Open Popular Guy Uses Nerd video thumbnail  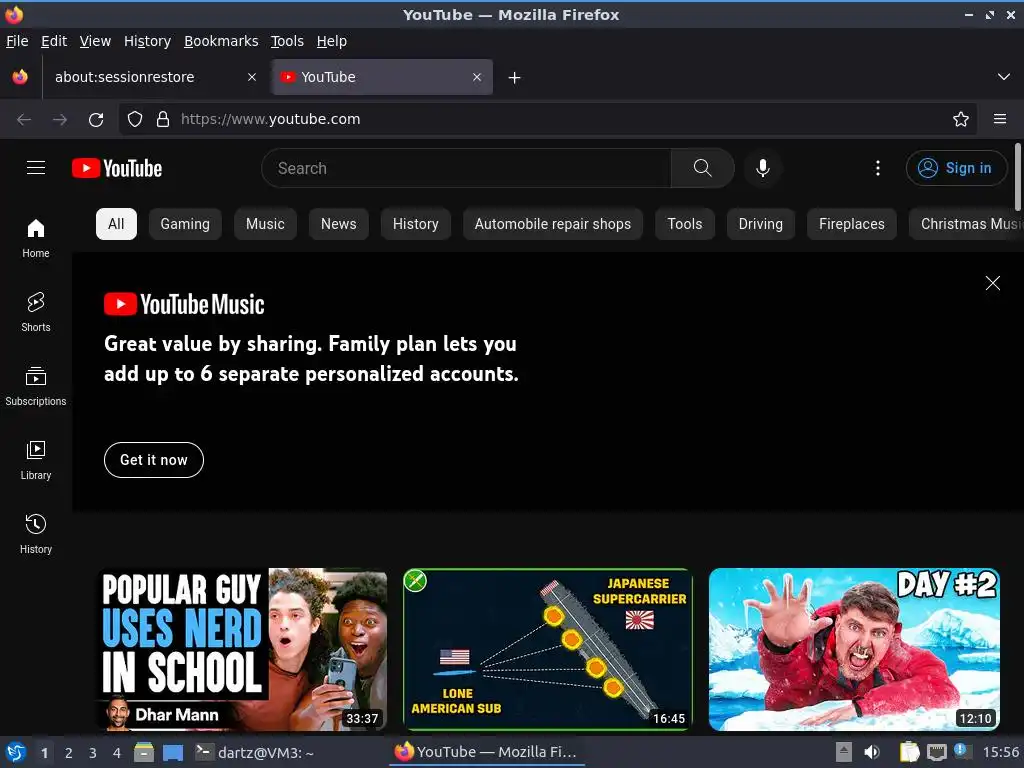[242, 649]
